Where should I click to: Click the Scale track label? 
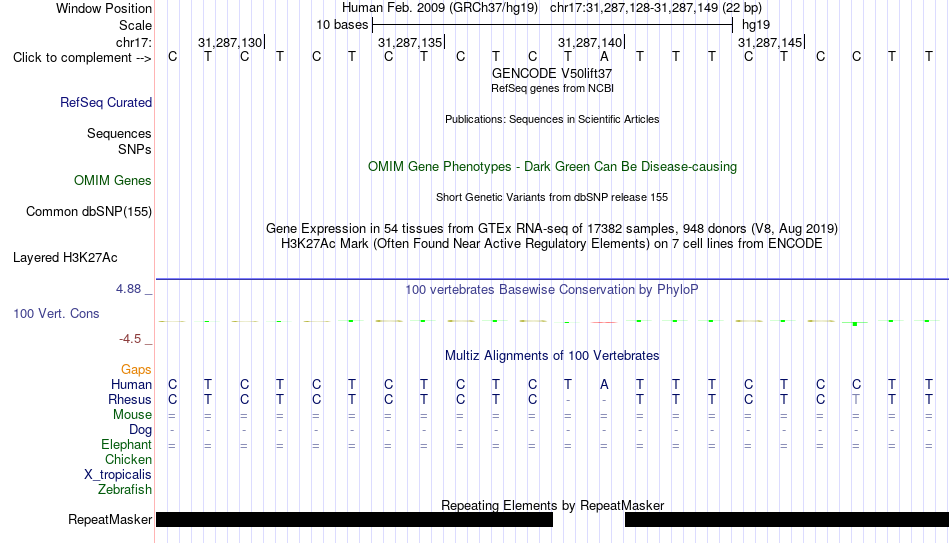tap(135, 25)
